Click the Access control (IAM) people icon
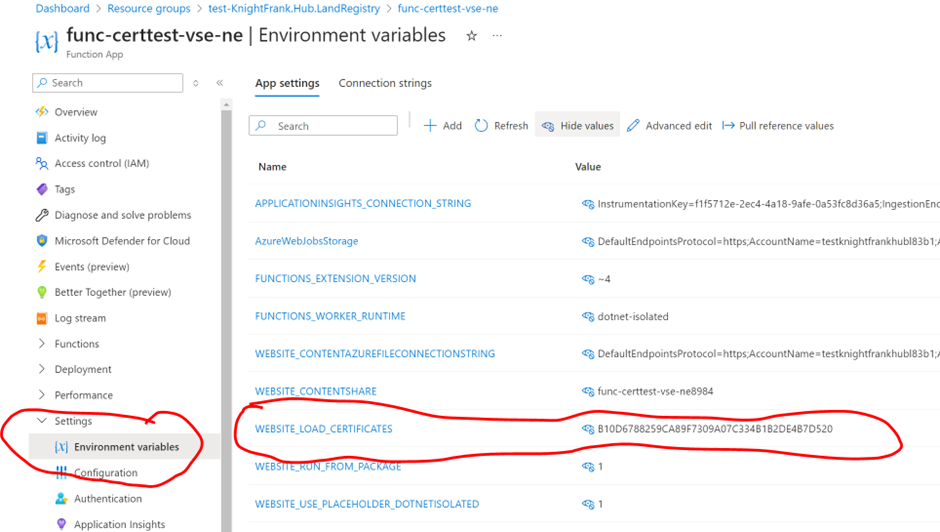The width and height of the screenshot is (940, 532). (42, 163)
